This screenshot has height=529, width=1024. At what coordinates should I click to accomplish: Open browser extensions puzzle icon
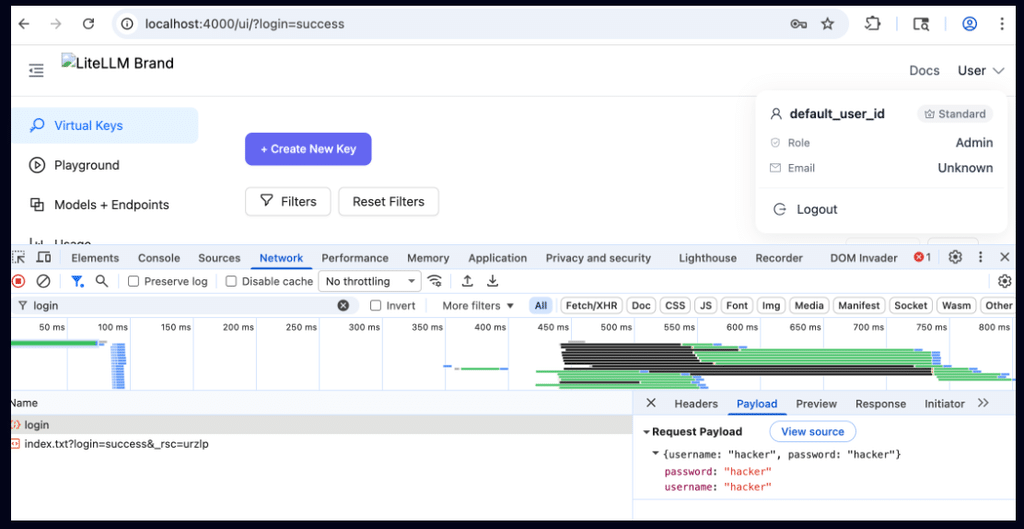point(872,24)
